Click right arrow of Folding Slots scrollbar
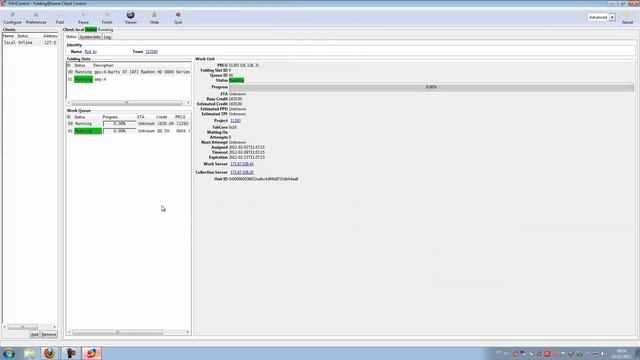 (188, 102)
